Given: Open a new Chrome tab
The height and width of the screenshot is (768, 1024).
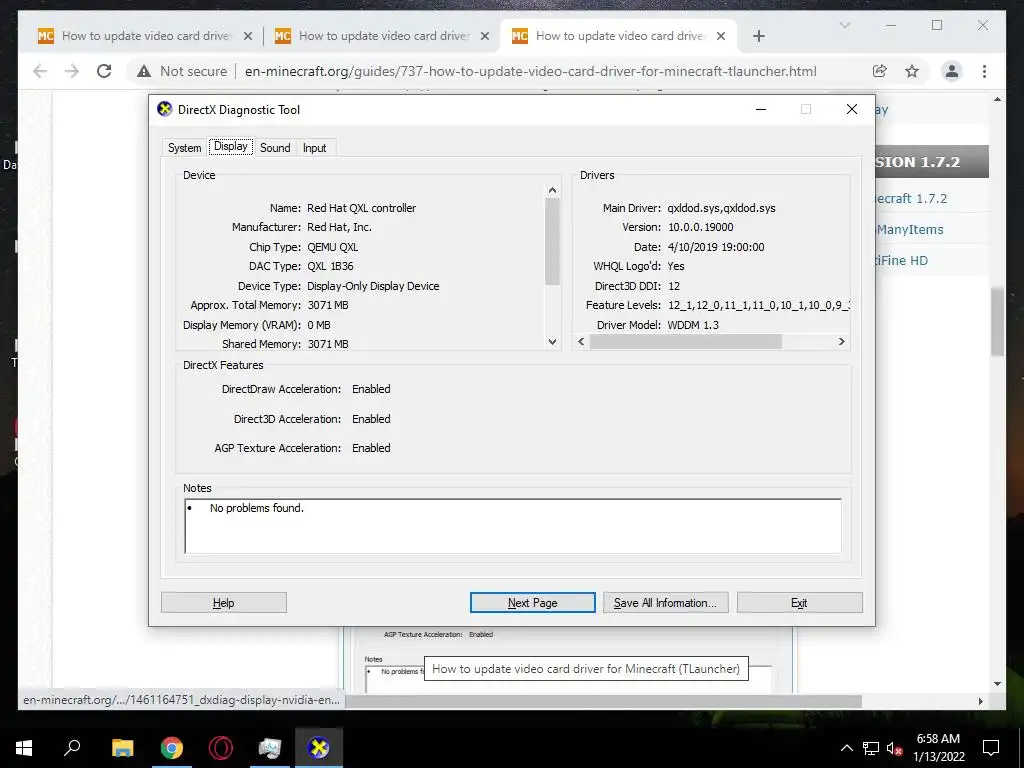Looking at the screenshot, I should point(758,36).
